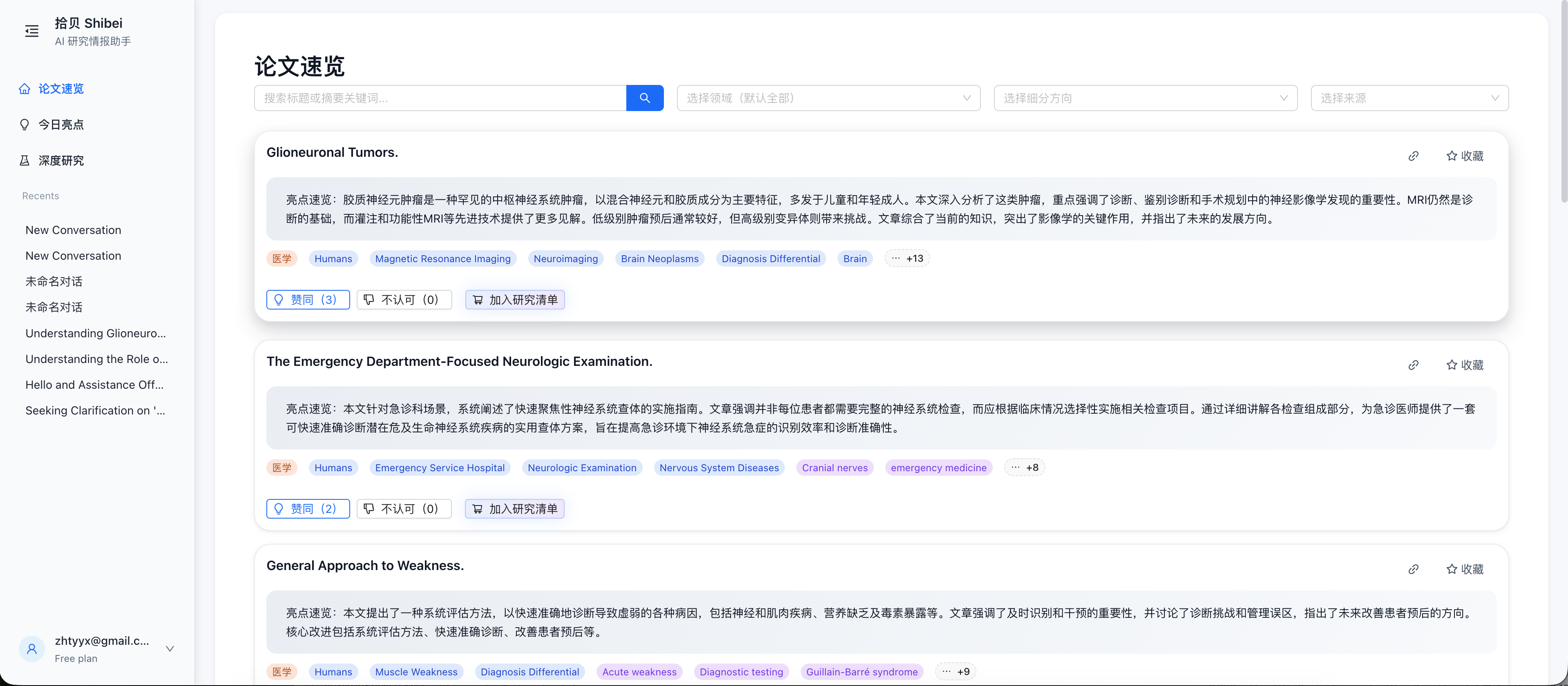Click the Brain Neoplasms tag

pyautogui.click(x=659, y=258)
